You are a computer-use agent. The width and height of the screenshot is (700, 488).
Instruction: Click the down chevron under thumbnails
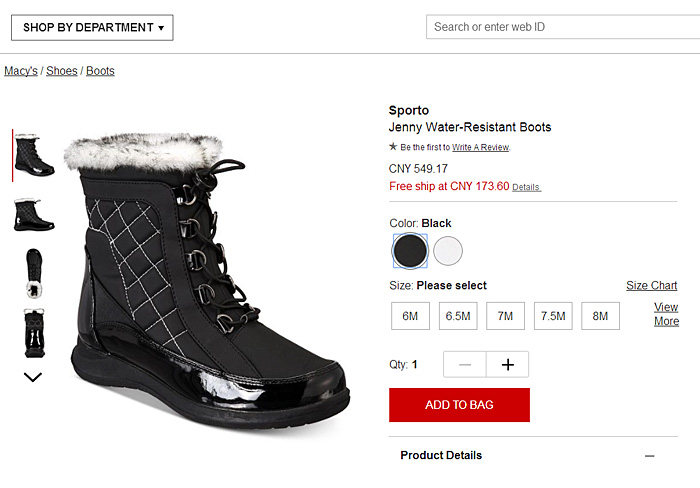point(32,377)
